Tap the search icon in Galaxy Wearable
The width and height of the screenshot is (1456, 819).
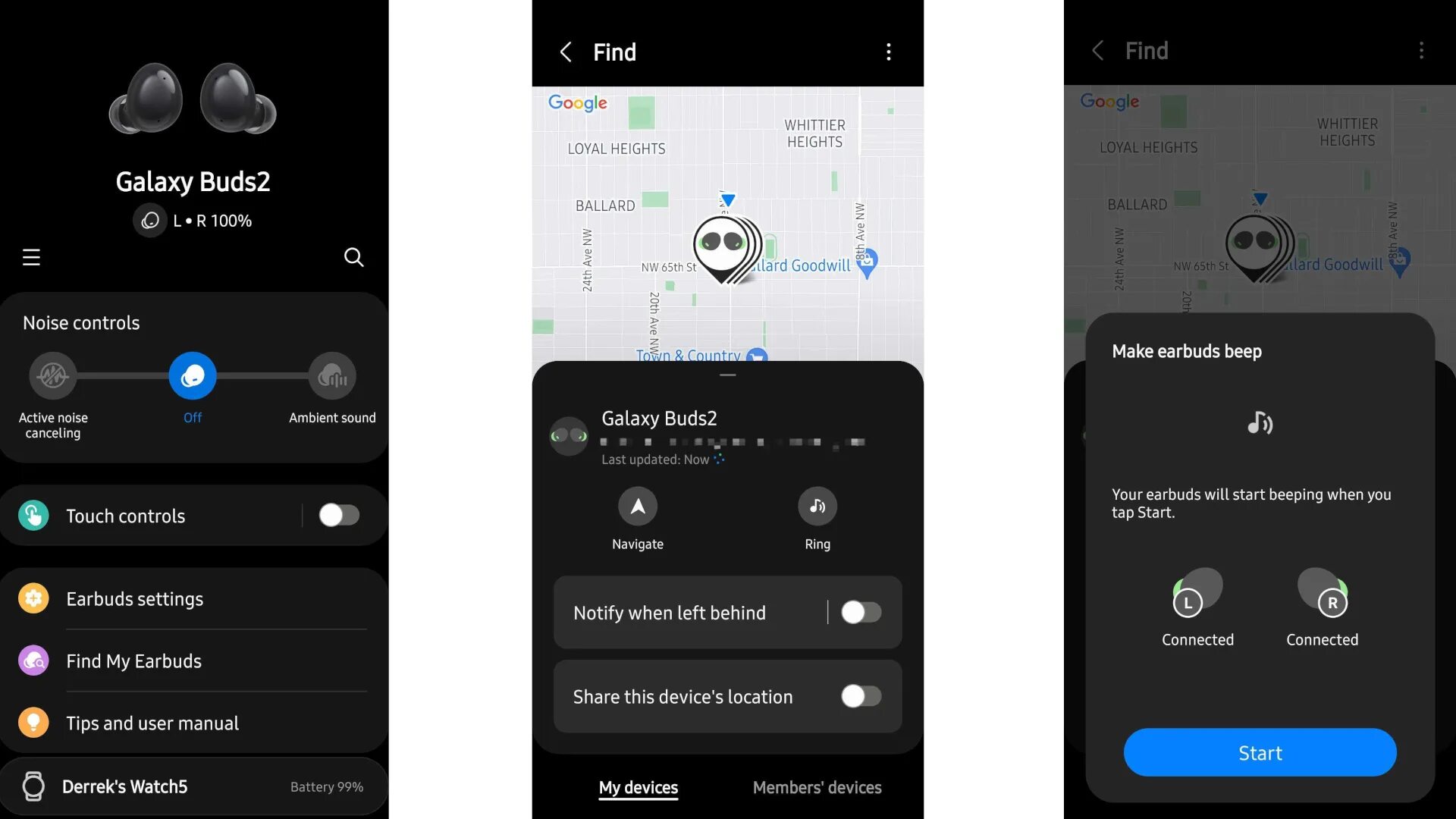coord(355,258)
